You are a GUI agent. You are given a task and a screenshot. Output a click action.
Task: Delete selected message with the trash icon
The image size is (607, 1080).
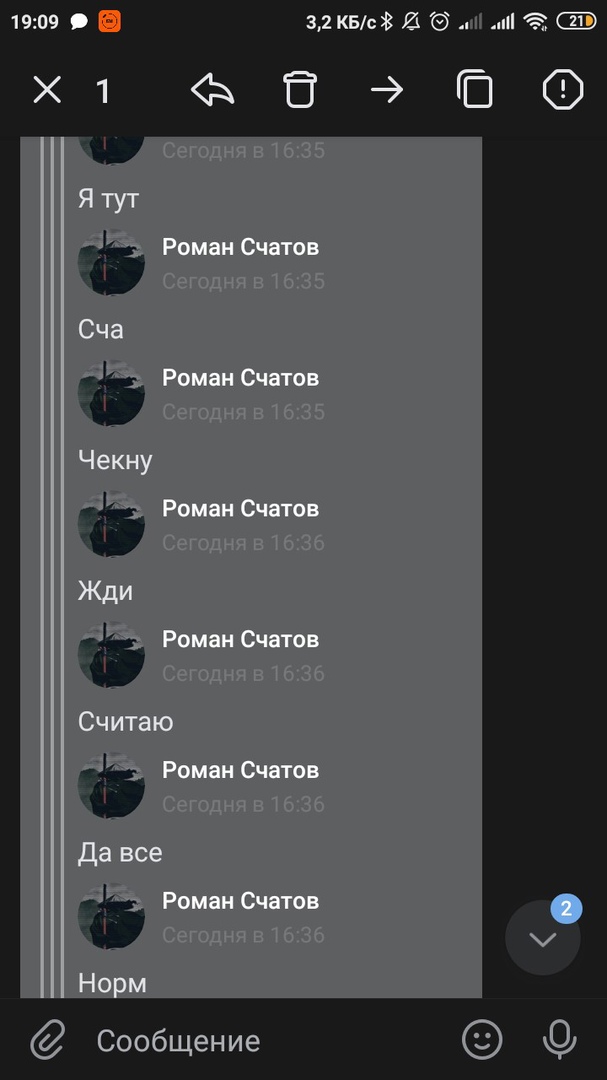click(300, 90)
